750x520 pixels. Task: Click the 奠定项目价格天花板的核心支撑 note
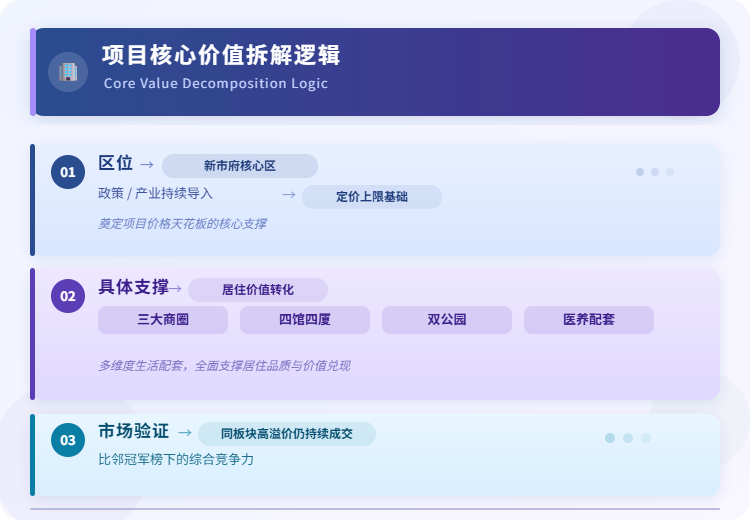(182, 223)
